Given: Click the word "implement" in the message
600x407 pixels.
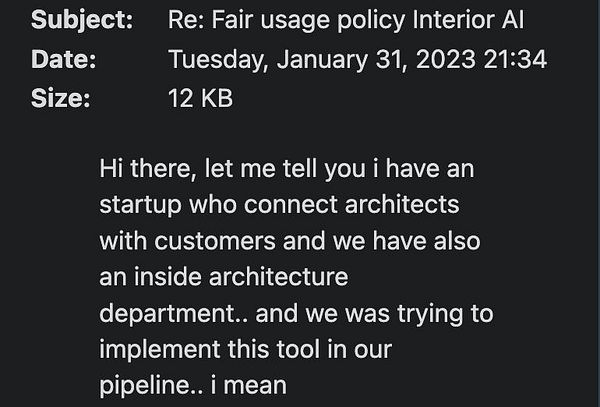Looking at the screenshot, I should click(x=149, y=349).
